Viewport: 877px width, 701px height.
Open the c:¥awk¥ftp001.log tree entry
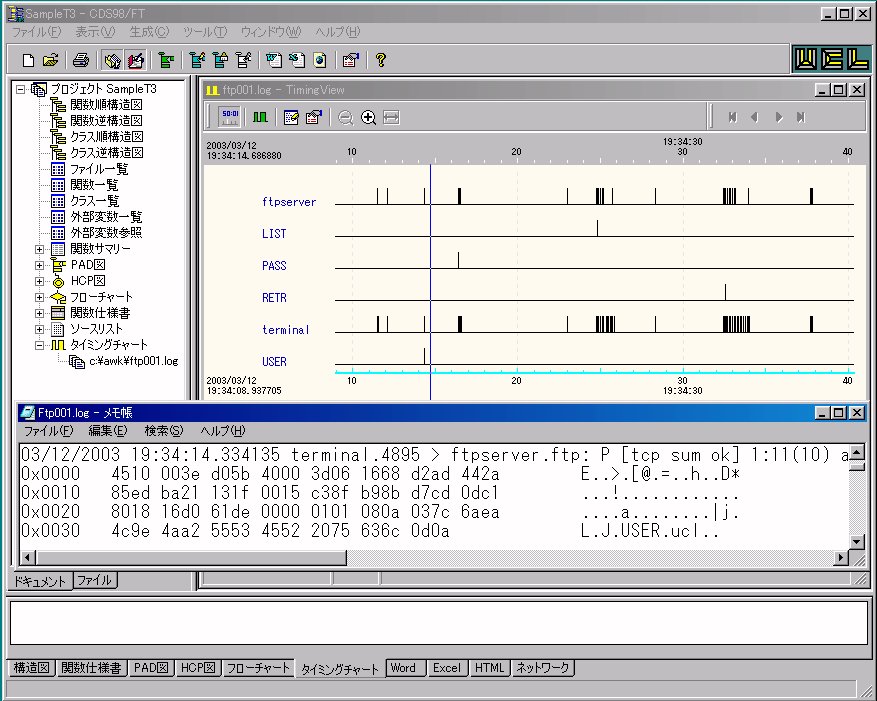(132, 361)
